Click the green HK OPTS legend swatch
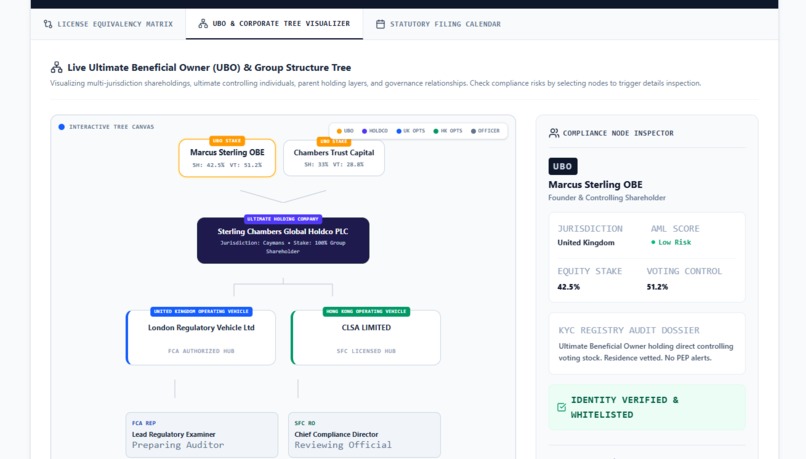 (436, 131)
